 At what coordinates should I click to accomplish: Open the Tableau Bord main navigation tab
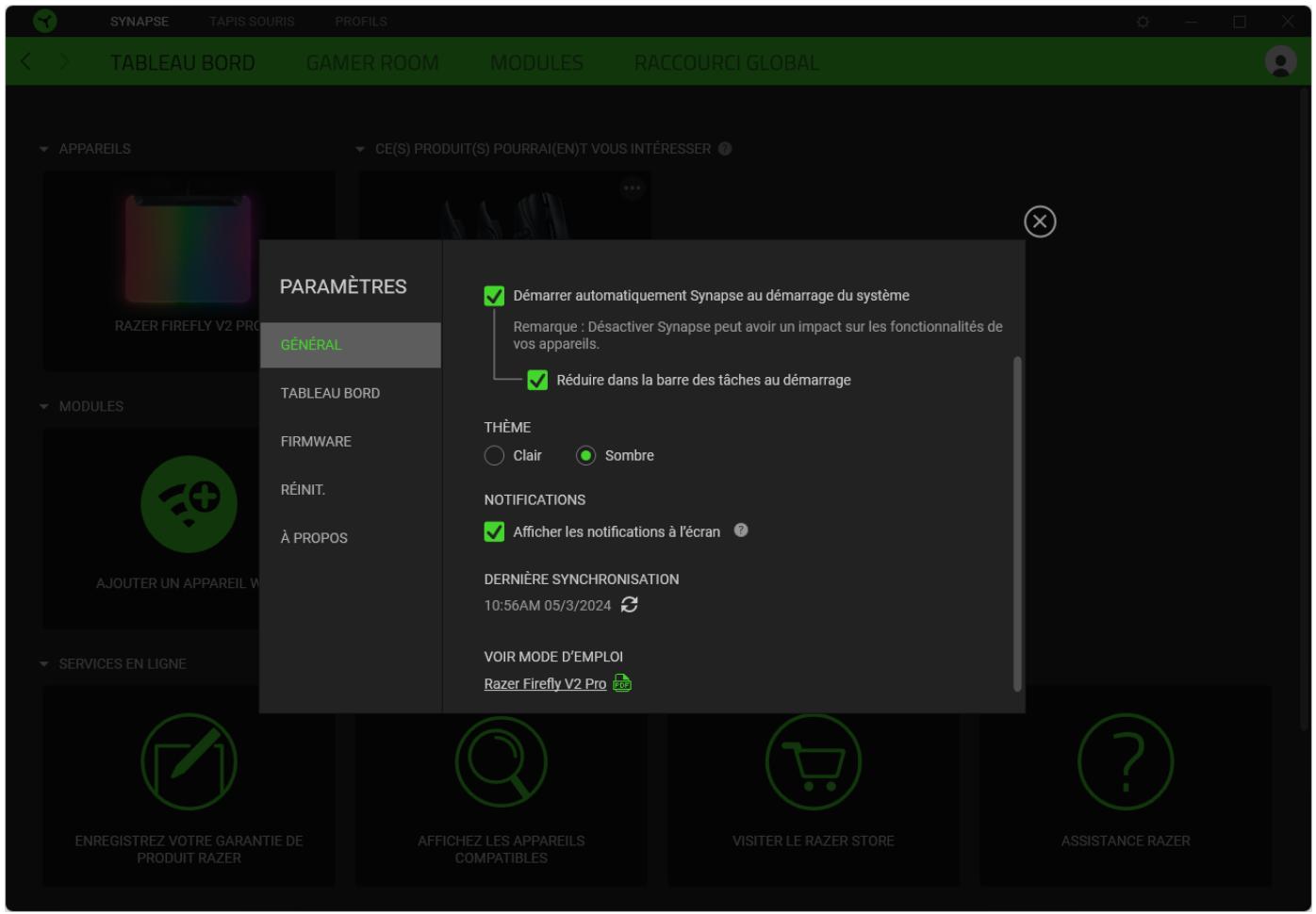(183, 62)
